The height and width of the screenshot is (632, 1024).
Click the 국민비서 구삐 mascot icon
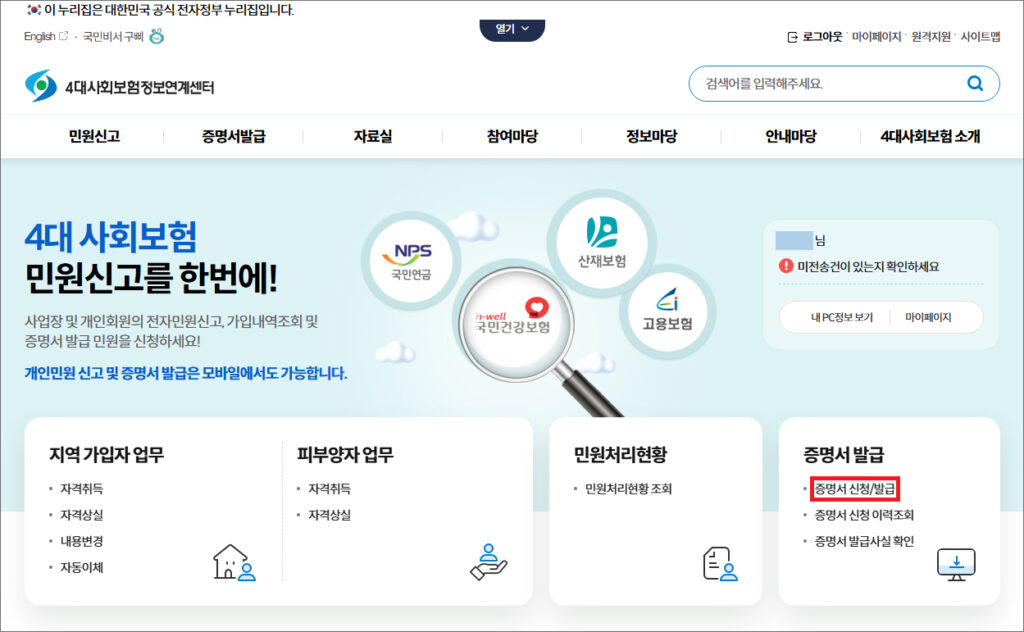click(157, 37)
